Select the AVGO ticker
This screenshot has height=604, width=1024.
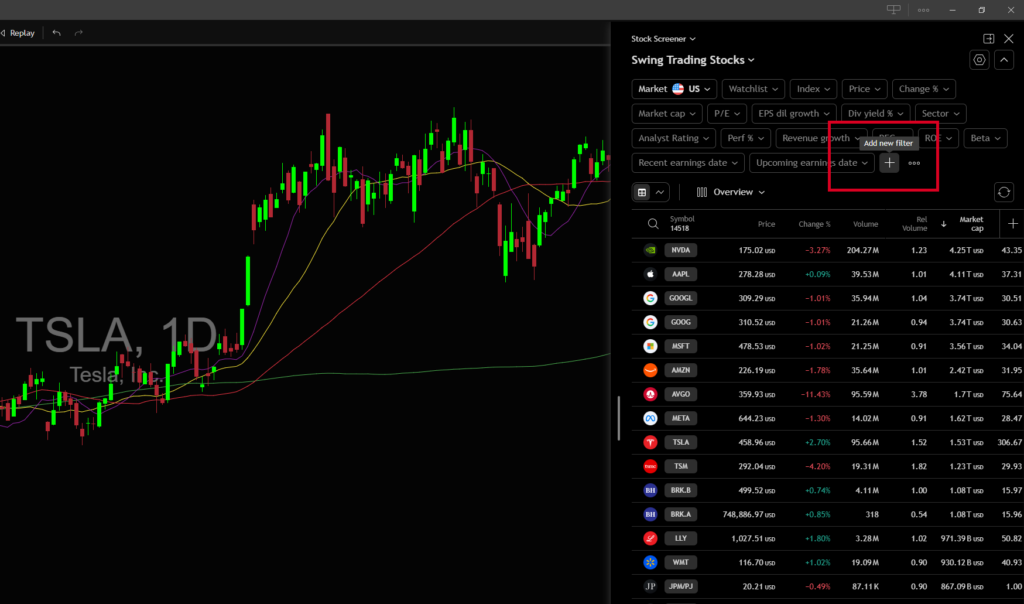coord(680,394)
